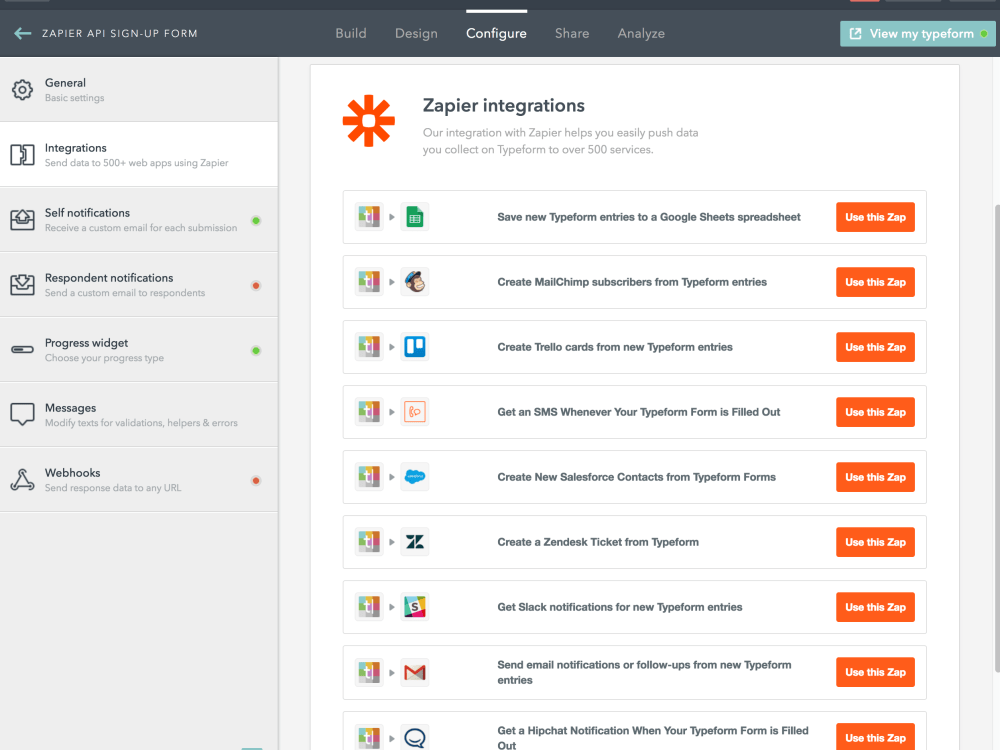Open Webhooks settings section
The height and width of the screenshot is (750, 1000).
[139, 480]
